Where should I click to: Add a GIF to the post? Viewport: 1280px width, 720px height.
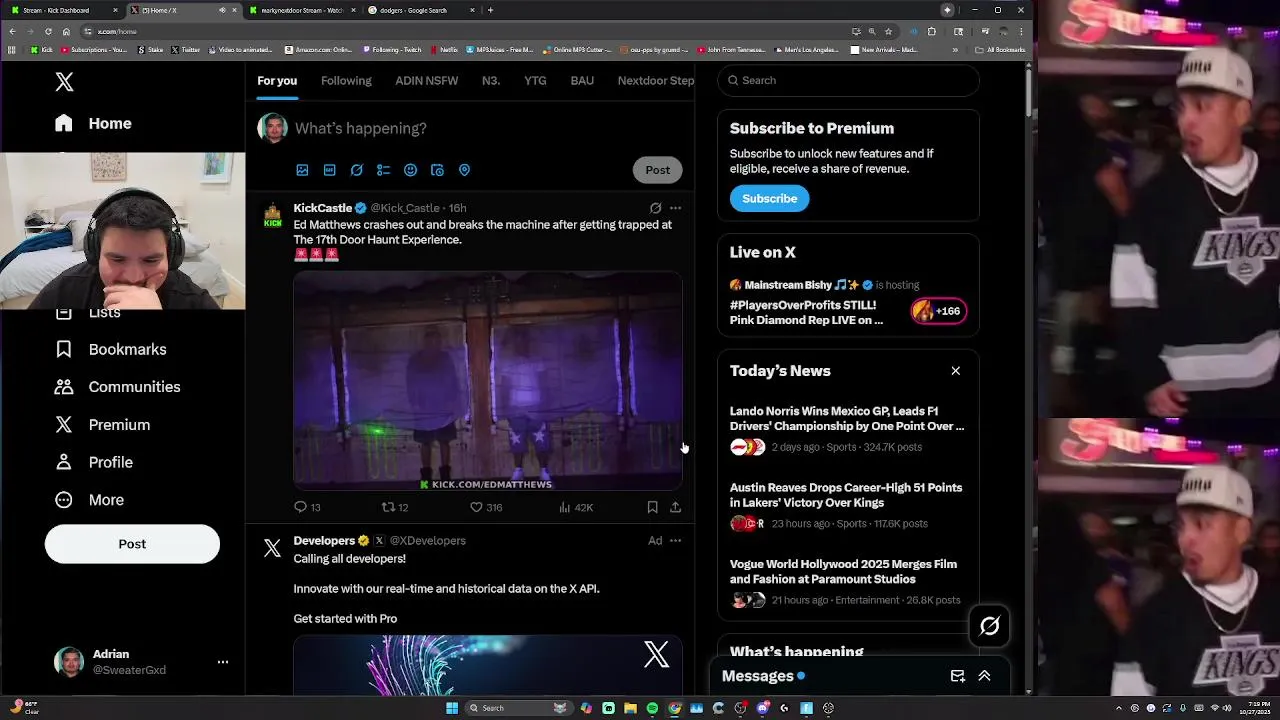(x=329, y=170)
